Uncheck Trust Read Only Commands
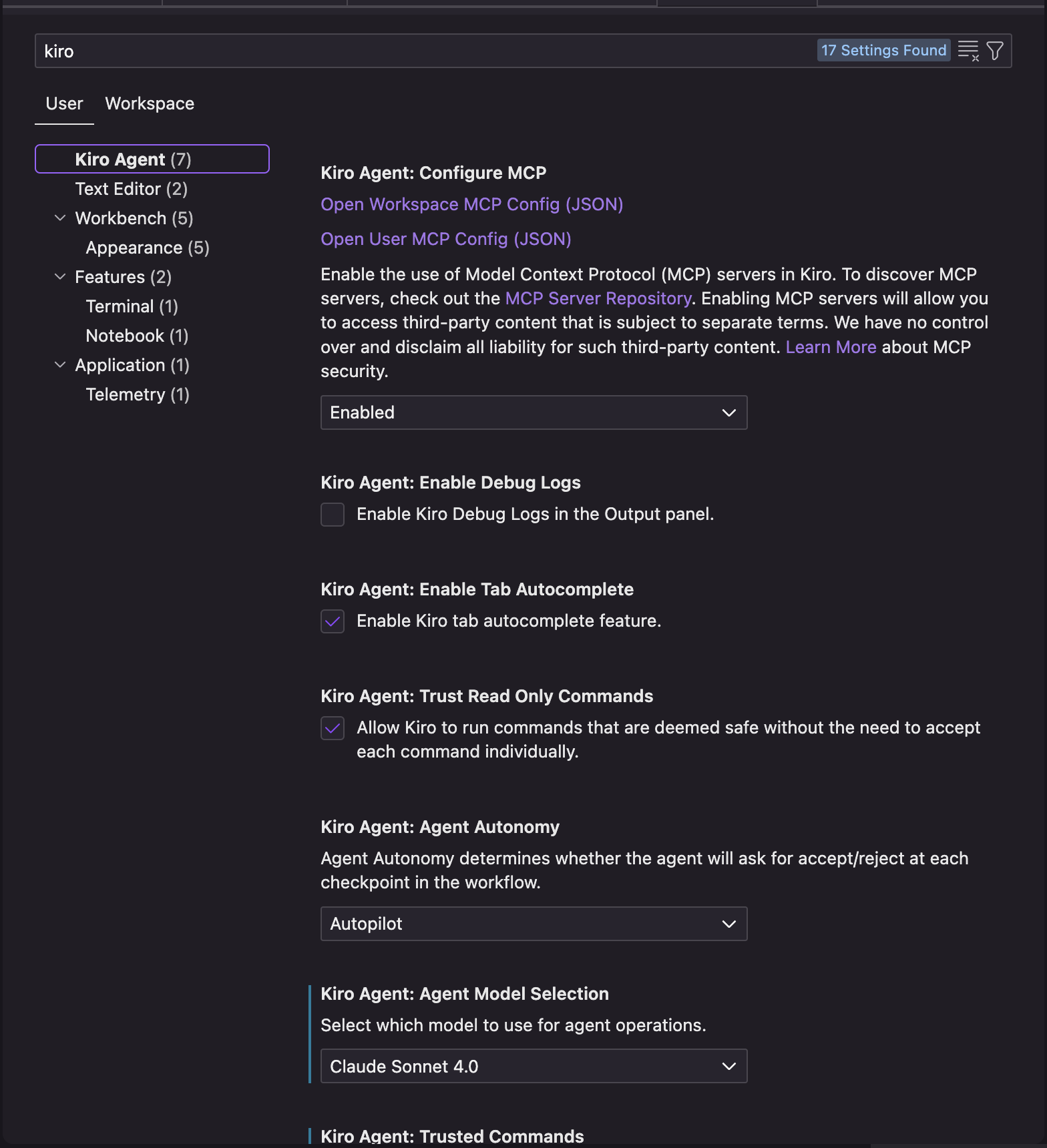This screenshot has width=1047, height=1148. (x=332, y=728)
